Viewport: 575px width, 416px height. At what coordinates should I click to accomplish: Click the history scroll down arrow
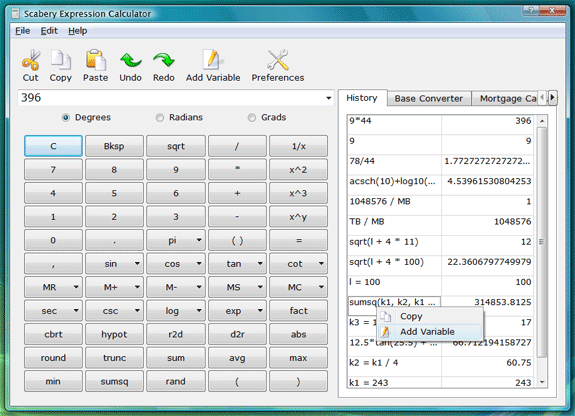[x=542, y=382]
